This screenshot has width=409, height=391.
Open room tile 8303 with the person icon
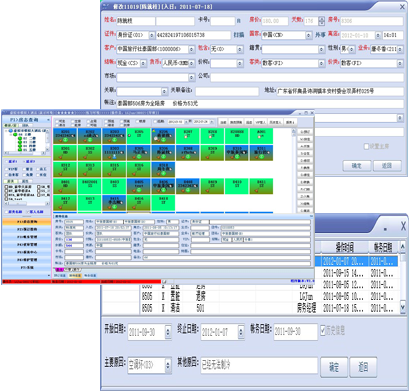tap(114, 153)
